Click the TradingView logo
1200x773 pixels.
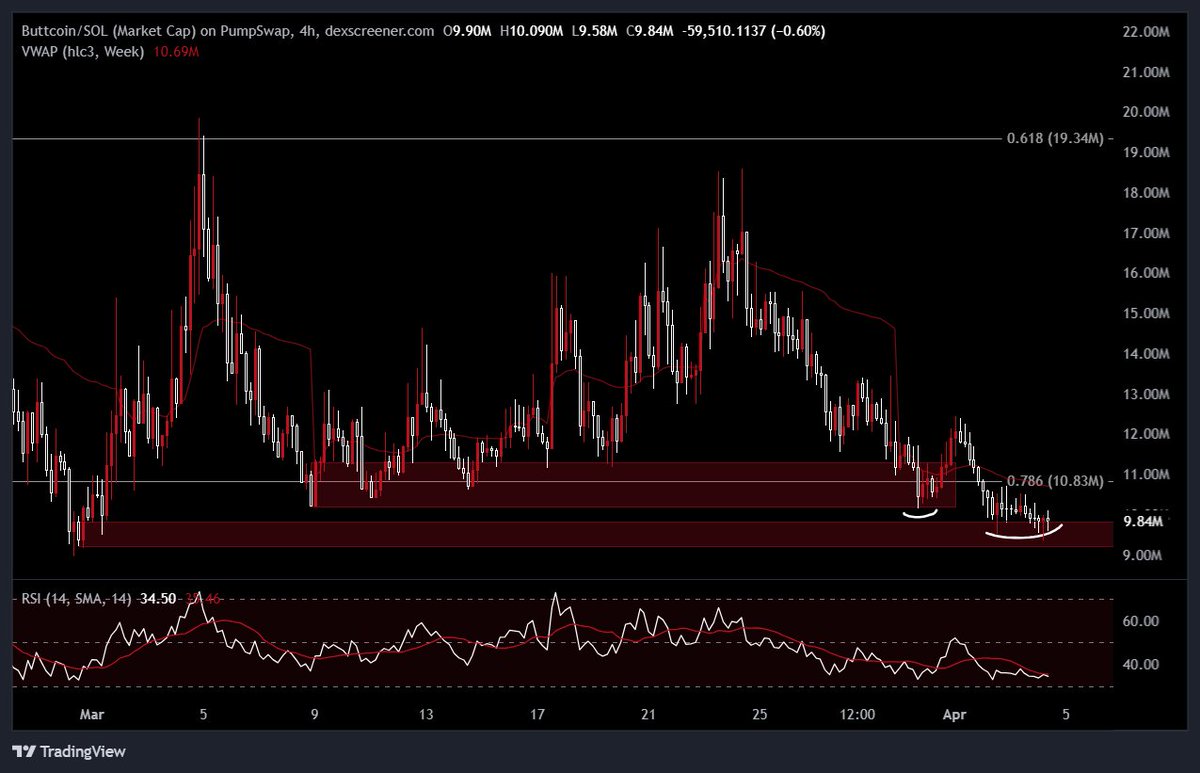[x=69, y=751]
